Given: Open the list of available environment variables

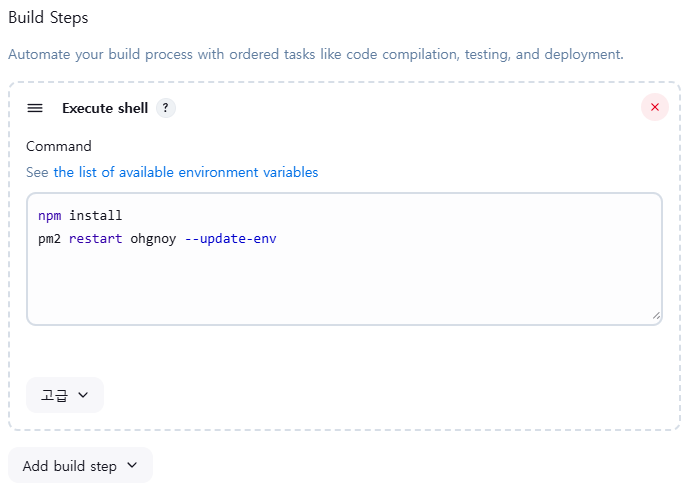Looking at the screenshot, I should (x=185, y=172).
